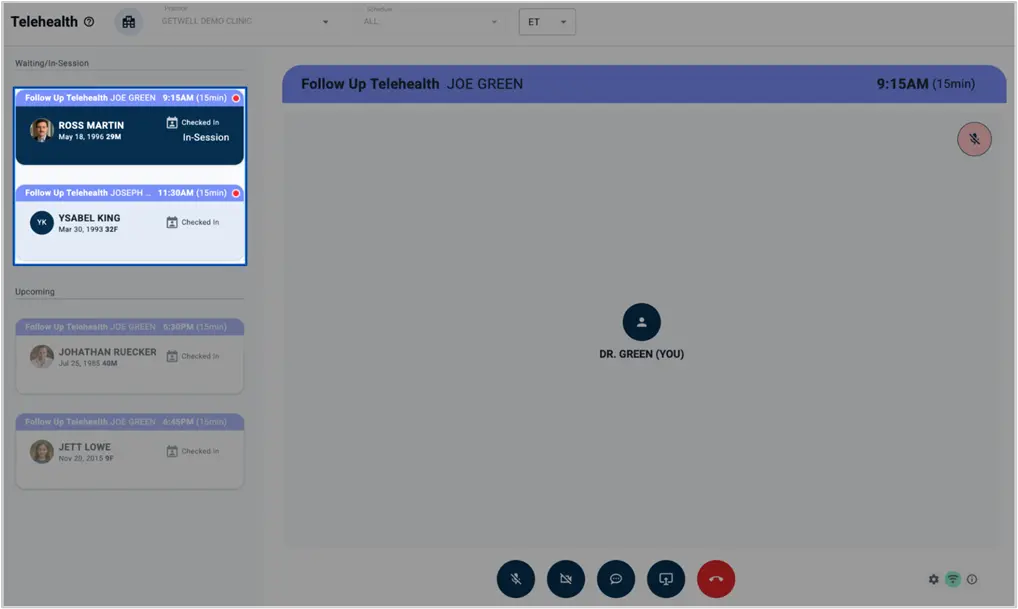The image size is (1018, 609).
Task: Open the Practice dropdown showing Getwell Demo Clinic
Action: coord(245,21)
